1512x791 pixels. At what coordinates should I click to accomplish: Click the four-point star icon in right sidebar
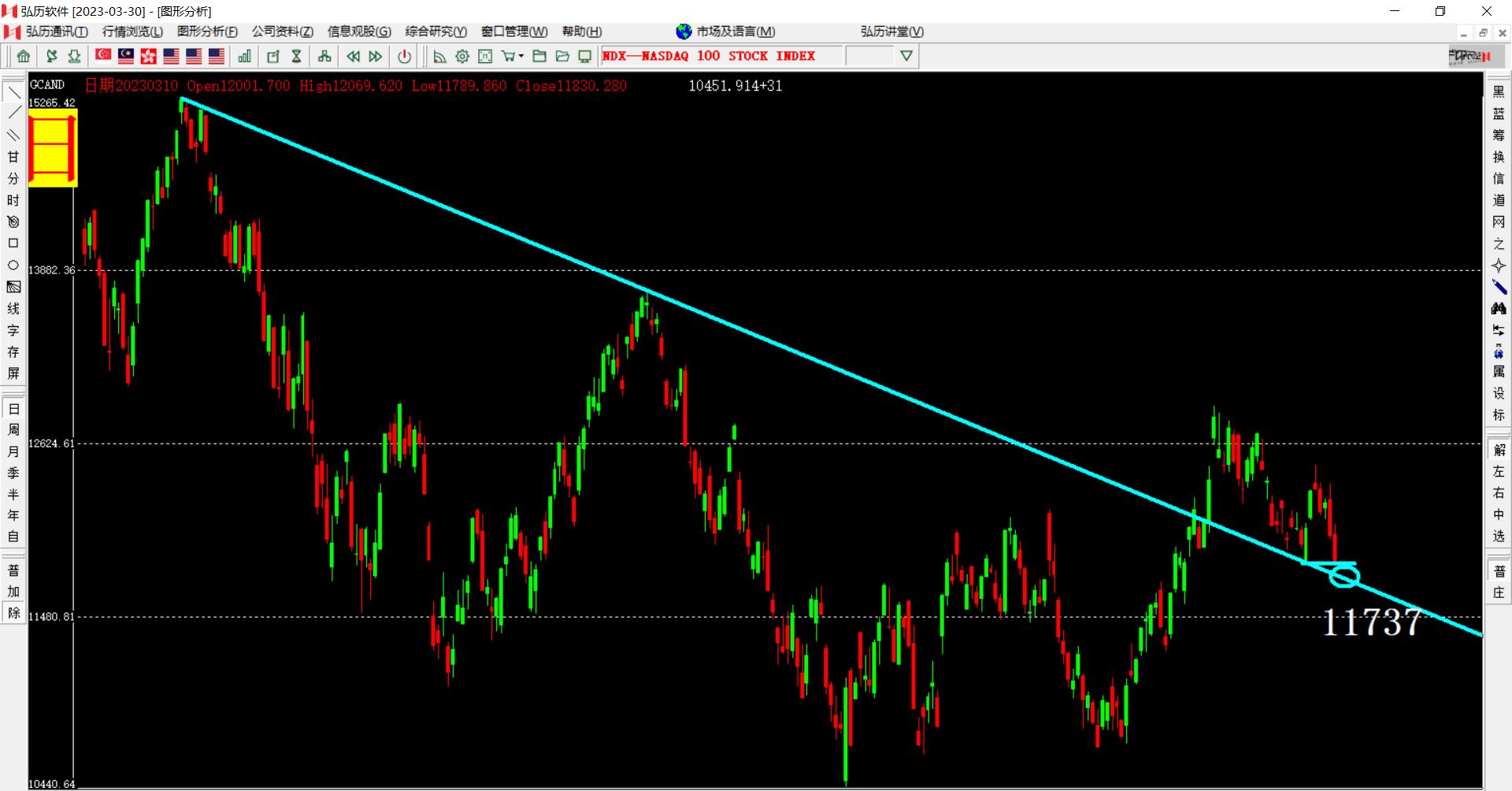[x=1499, y=266]
